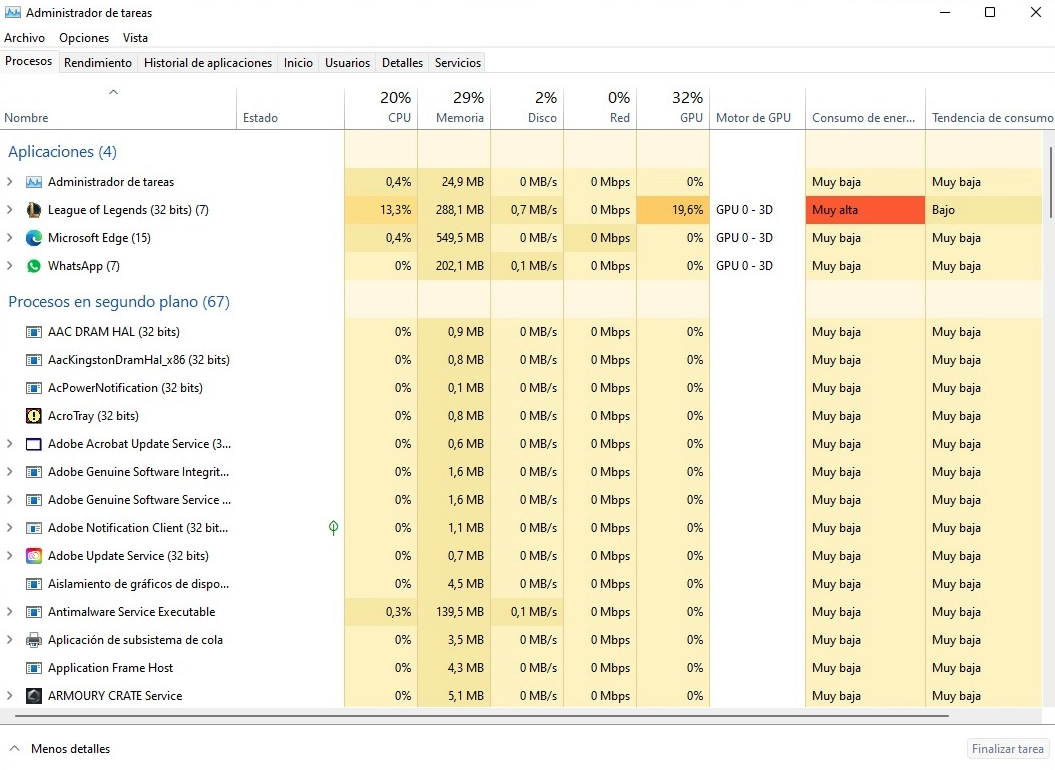Click the Adobe Genuine Software Service icon
Image resolution: width=1055 pixels, height=770 pixels.
34,500
